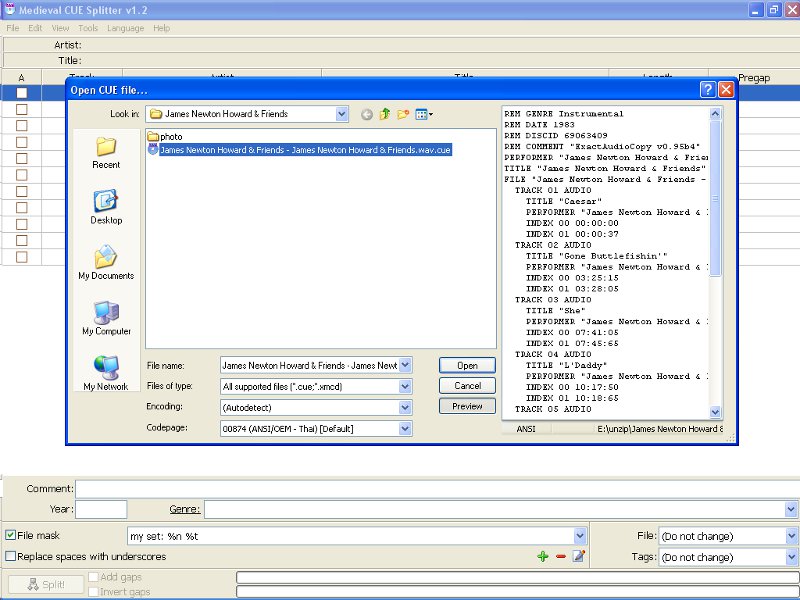This screenshot has height=600, width=800.
Task: Click the Pregap column header
Action: coord(754,78)
